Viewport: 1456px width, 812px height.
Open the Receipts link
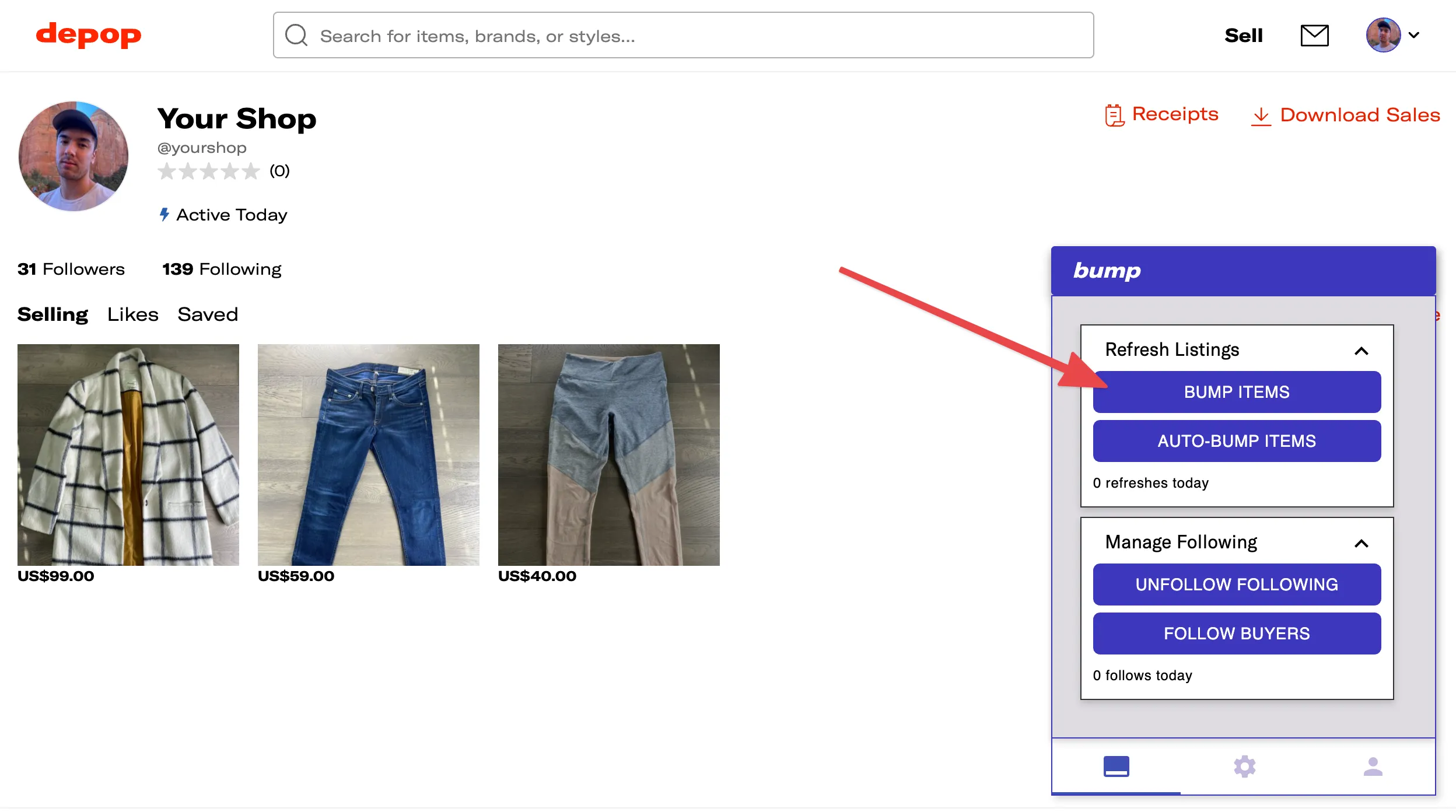click(1175, 114)
